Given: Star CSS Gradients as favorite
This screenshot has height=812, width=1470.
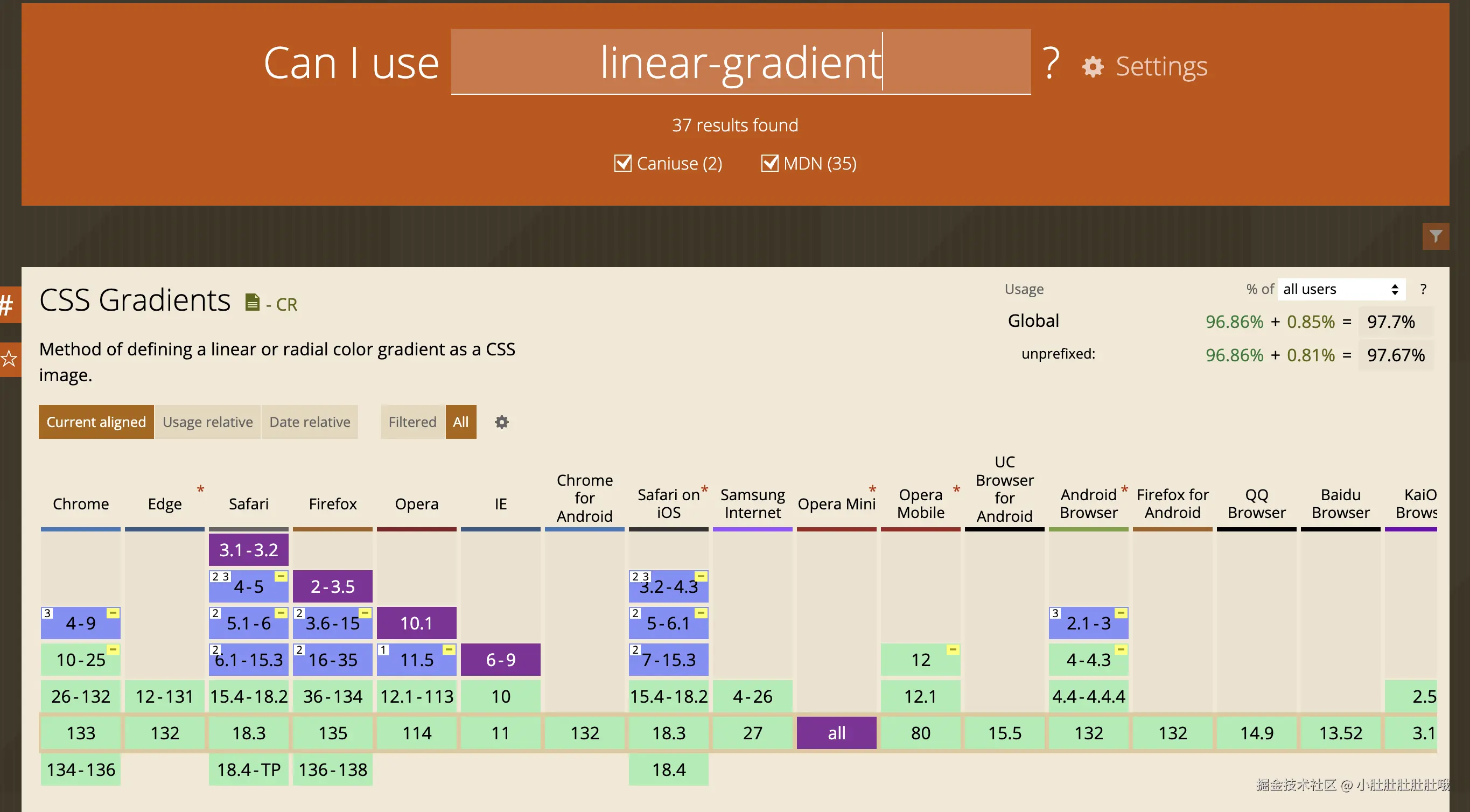Looking at the screenshot, I should click(x=9, y=359).
